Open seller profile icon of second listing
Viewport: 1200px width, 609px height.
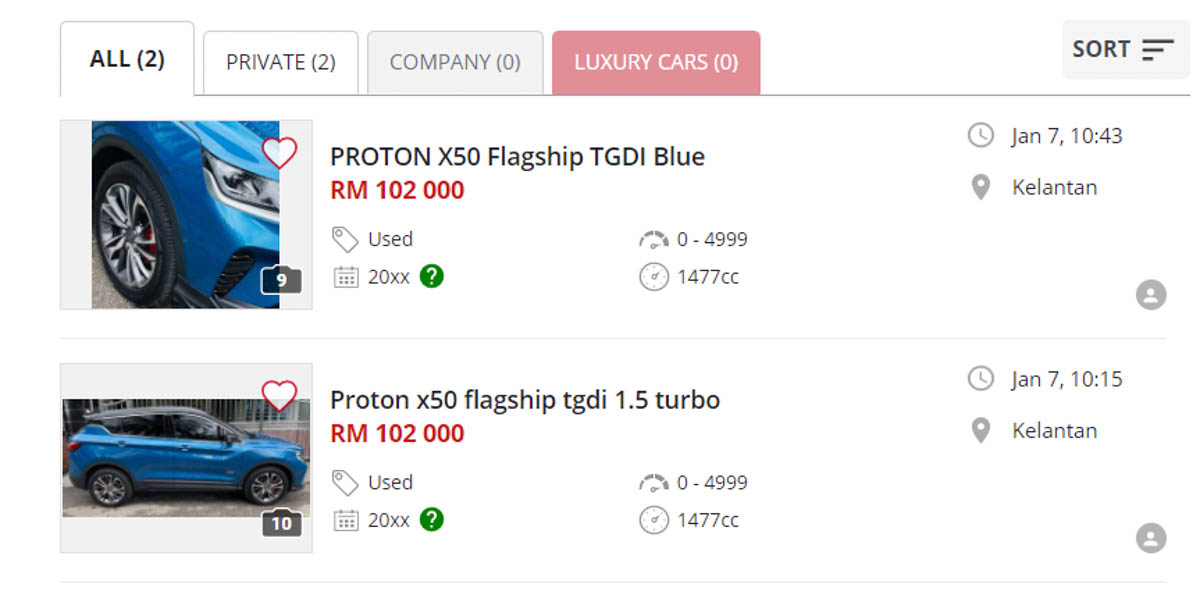tap(1151, 538)
